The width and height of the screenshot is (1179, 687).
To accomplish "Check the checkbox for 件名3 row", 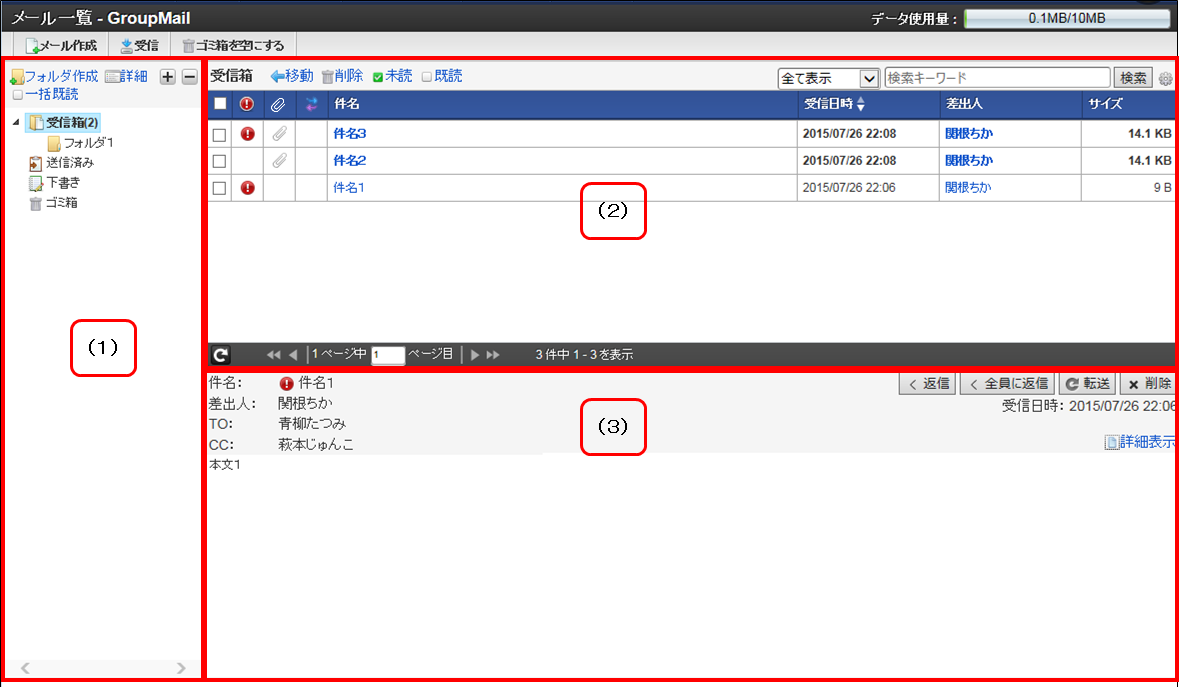I will click(220, 135).
